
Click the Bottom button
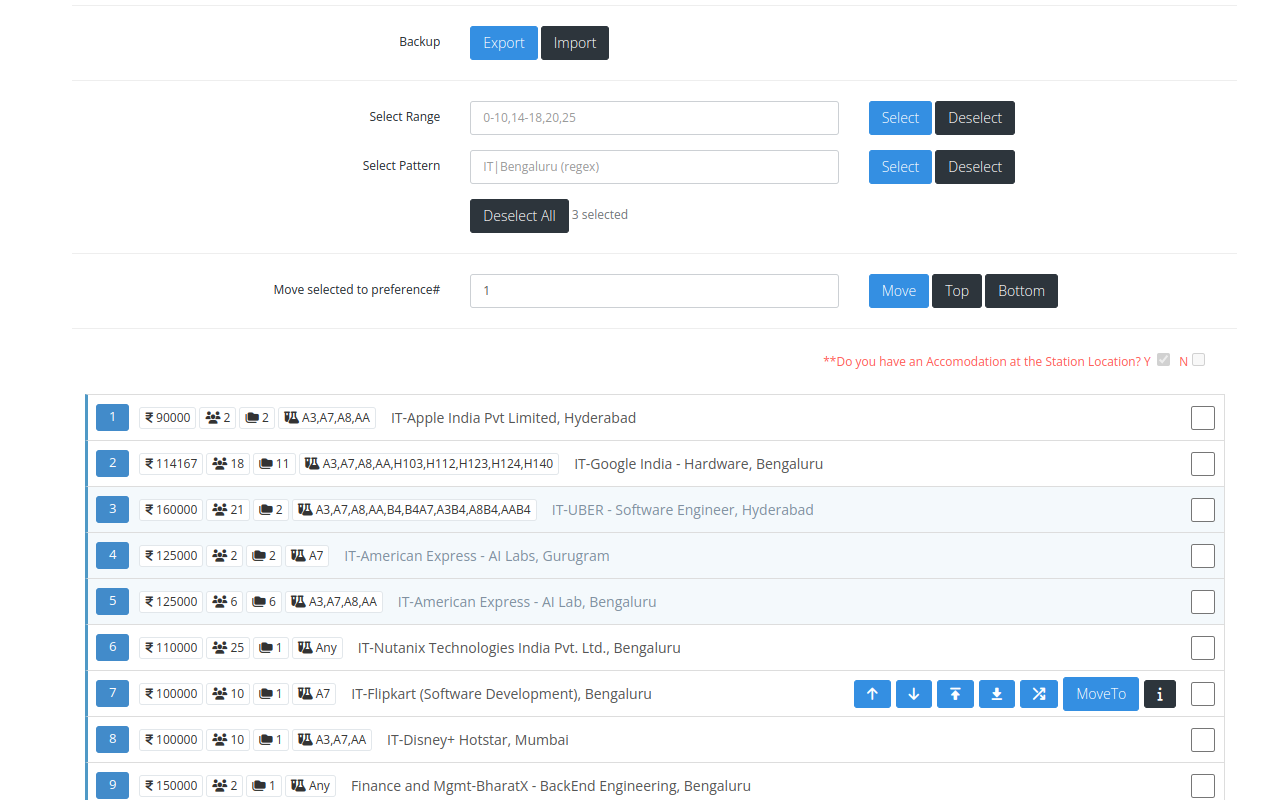(x=1021, y=291)
